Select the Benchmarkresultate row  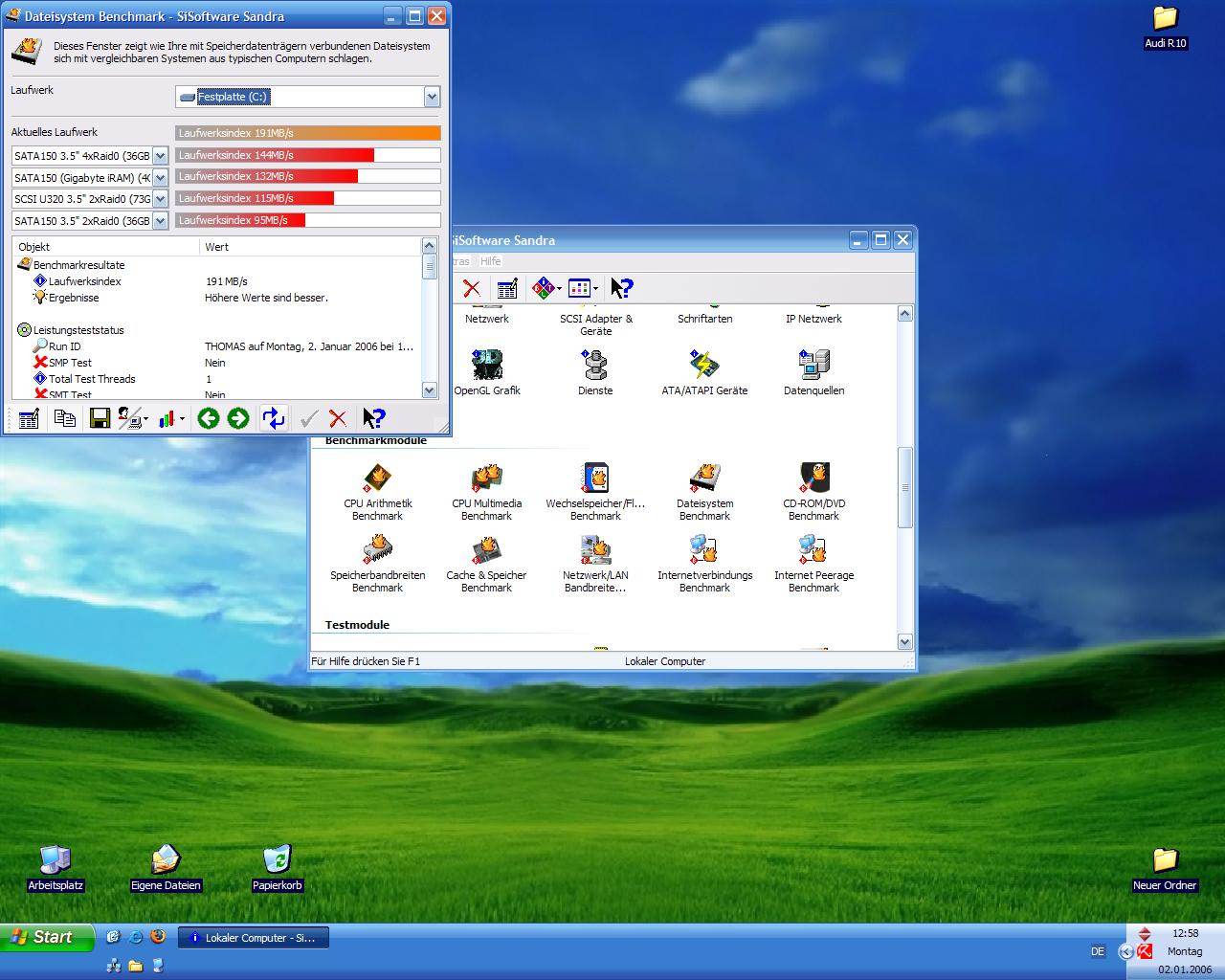tap(216, 265)
